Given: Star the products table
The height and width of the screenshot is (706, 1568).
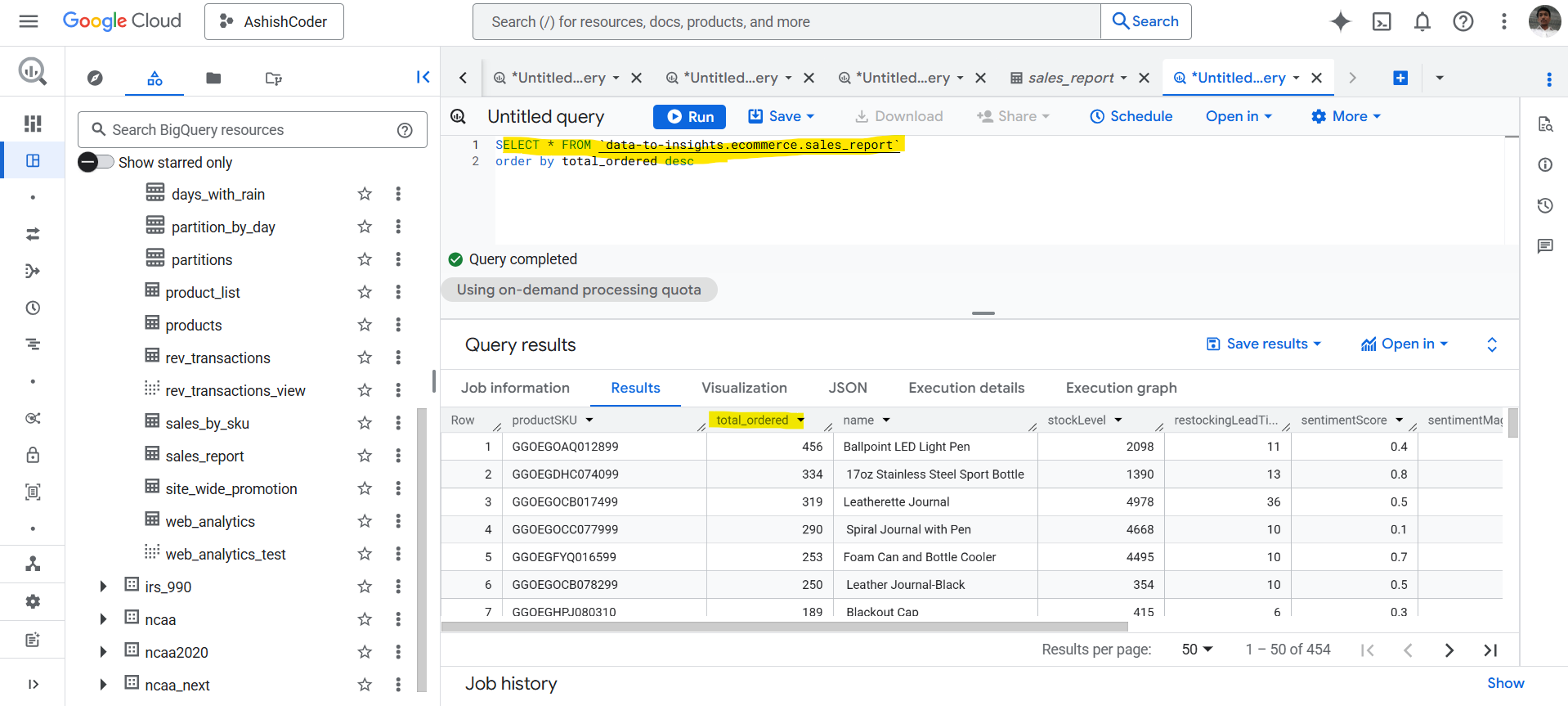Looking at the screenshot, I should click(365, 325).
